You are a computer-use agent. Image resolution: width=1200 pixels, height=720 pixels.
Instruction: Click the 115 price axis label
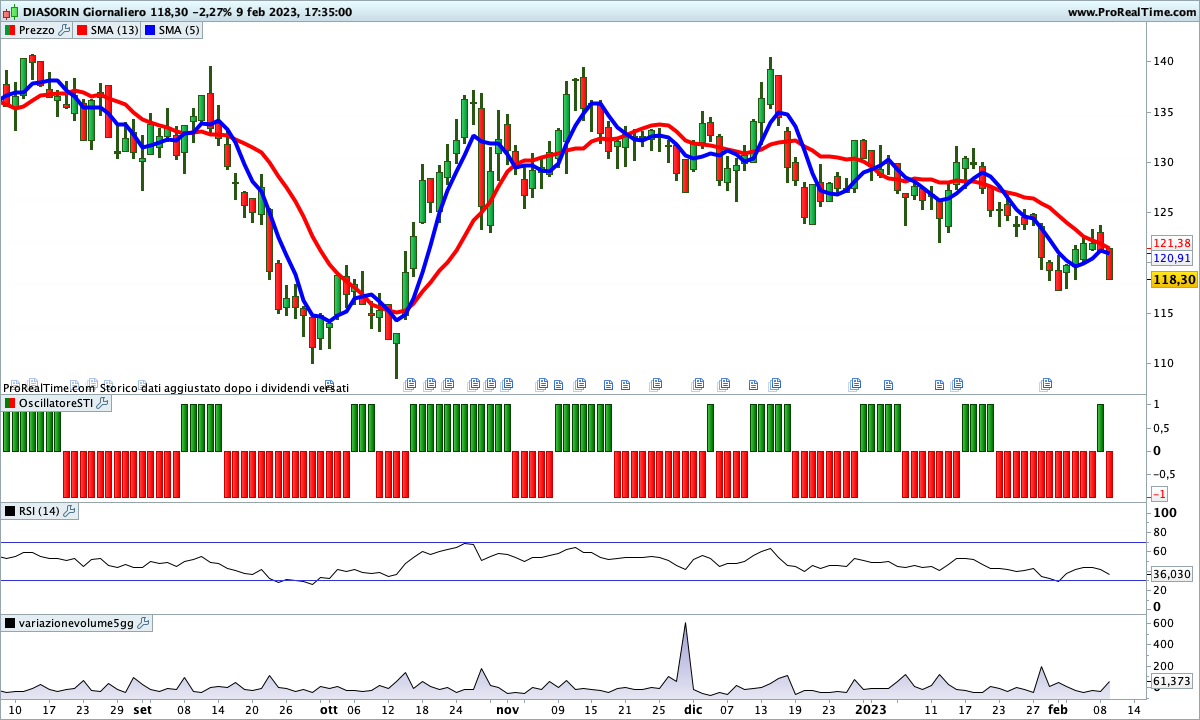click(x=1163, y=313)
